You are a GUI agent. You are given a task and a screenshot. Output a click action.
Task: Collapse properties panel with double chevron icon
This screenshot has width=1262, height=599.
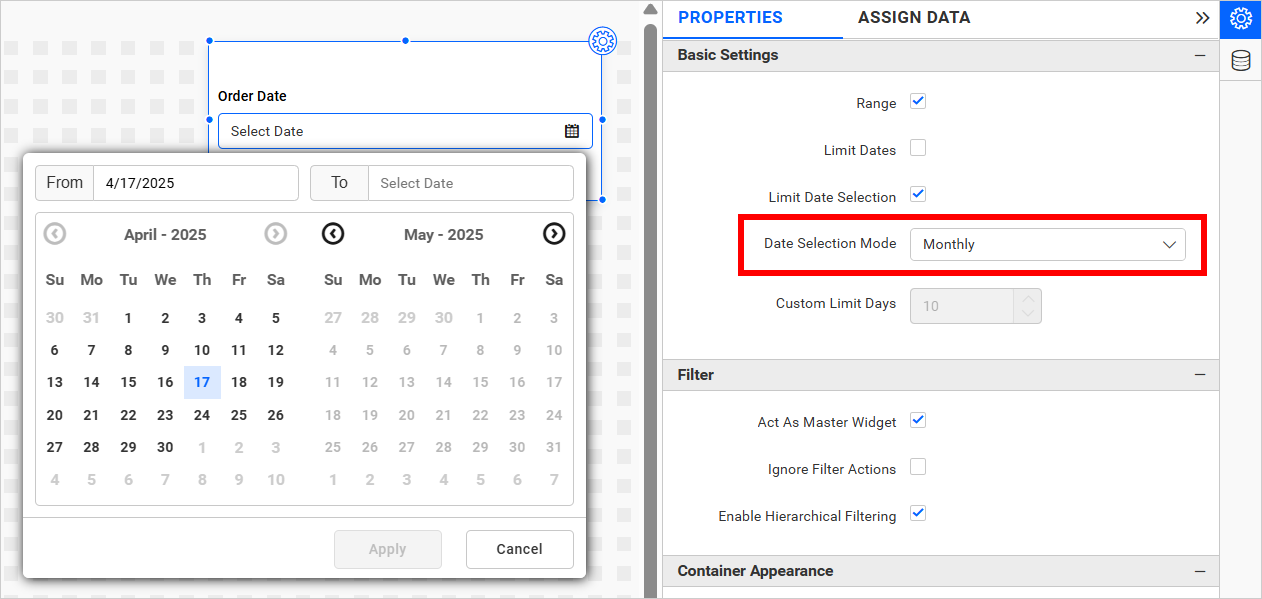pyautogui.click(x=1202, y=18)
